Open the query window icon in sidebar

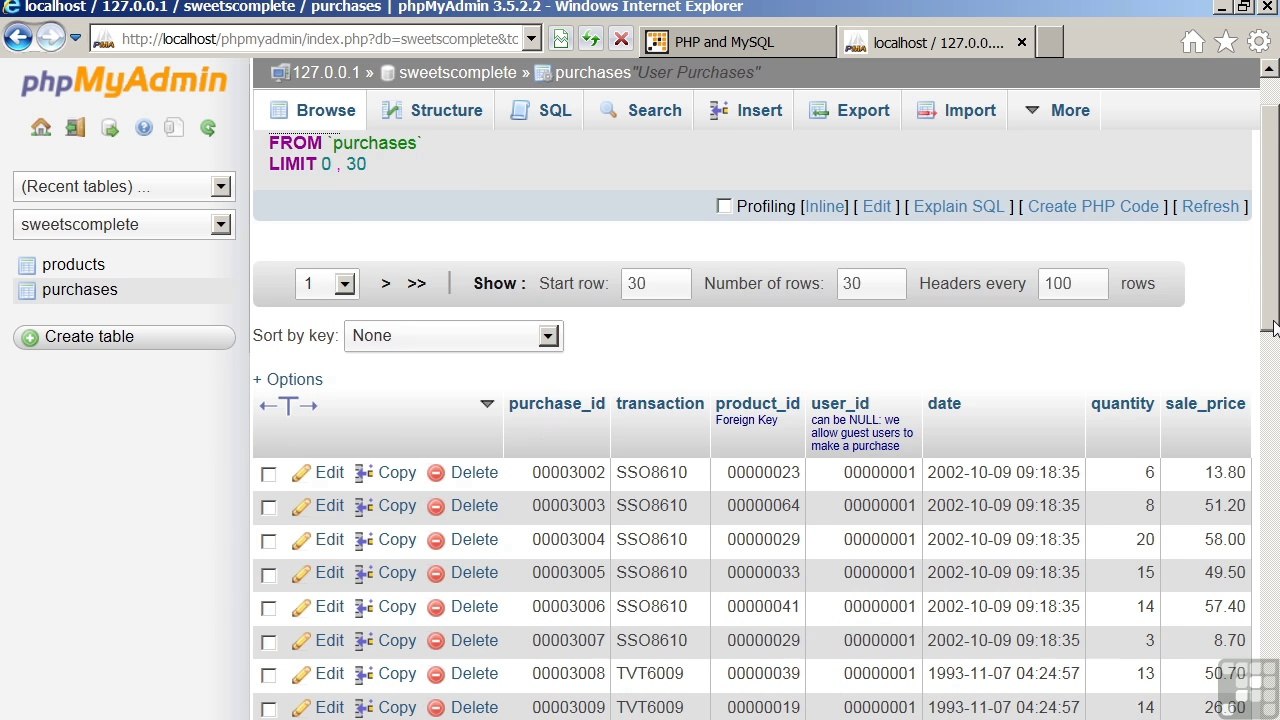coord(110,127)
